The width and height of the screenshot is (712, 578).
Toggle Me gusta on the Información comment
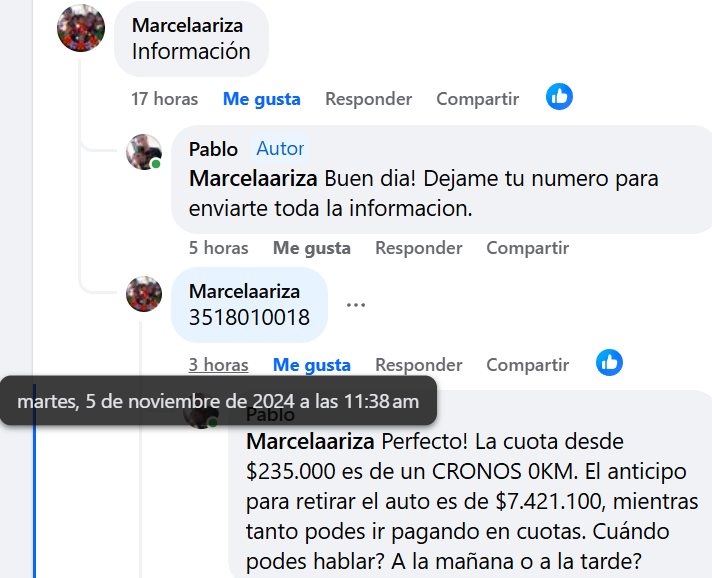point(262,99)
